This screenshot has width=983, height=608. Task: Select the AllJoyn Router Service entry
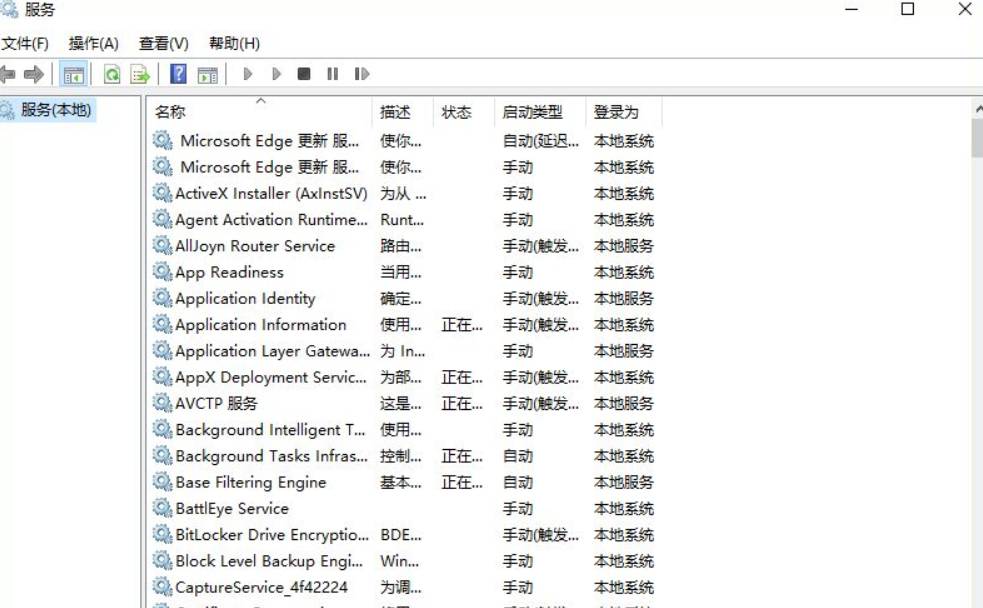coord(244,246)
